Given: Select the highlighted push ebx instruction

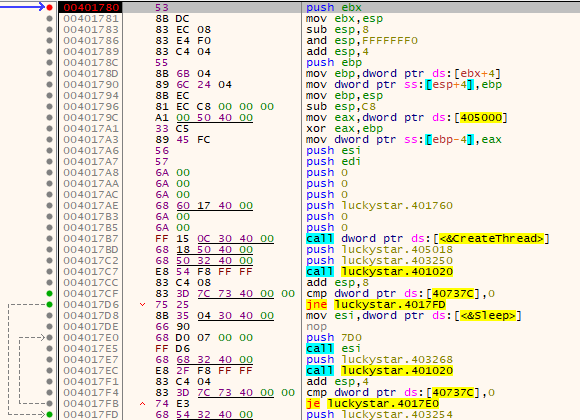Looking at the screenshot, I should [334, 7].
